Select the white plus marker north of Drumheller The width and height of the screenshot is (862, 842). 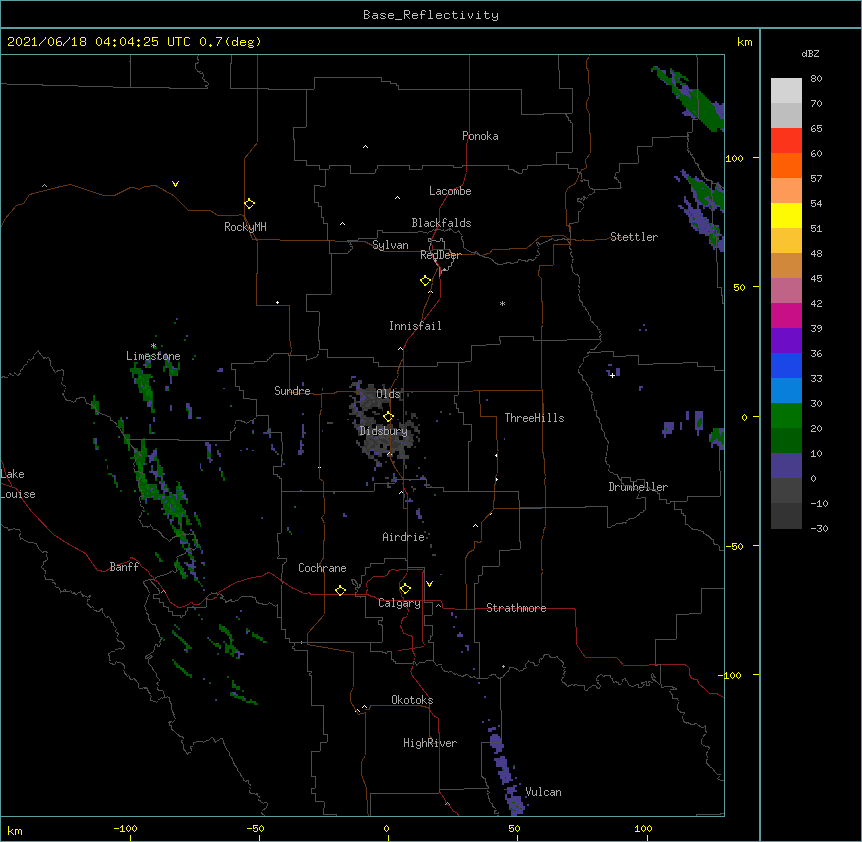[x=612, y=375]
